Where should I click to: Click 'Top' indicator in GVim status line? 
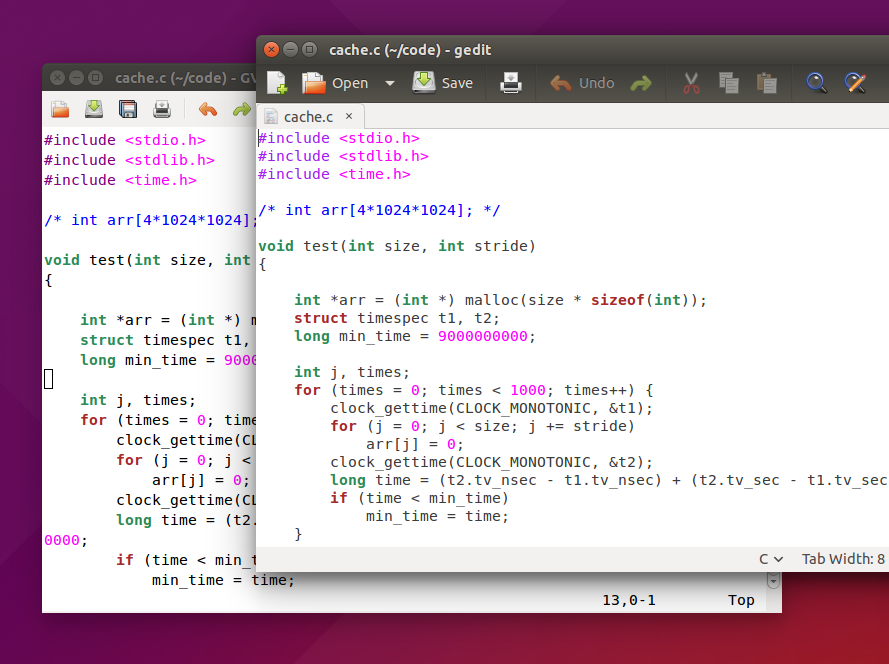pyautogui.click(x=741, y=600)
